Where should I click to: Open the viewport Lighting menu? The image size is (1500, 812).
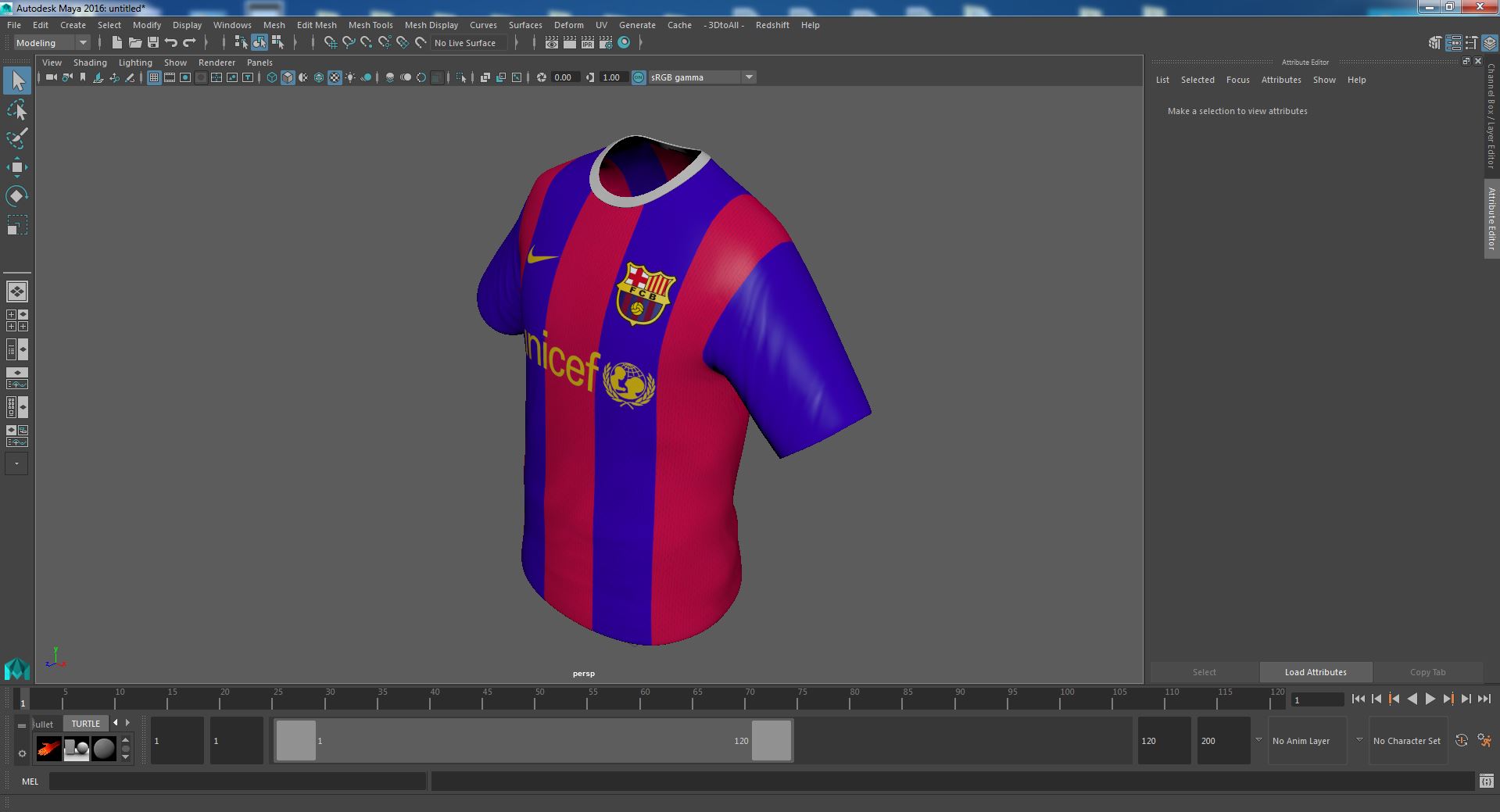pos(135,63)
